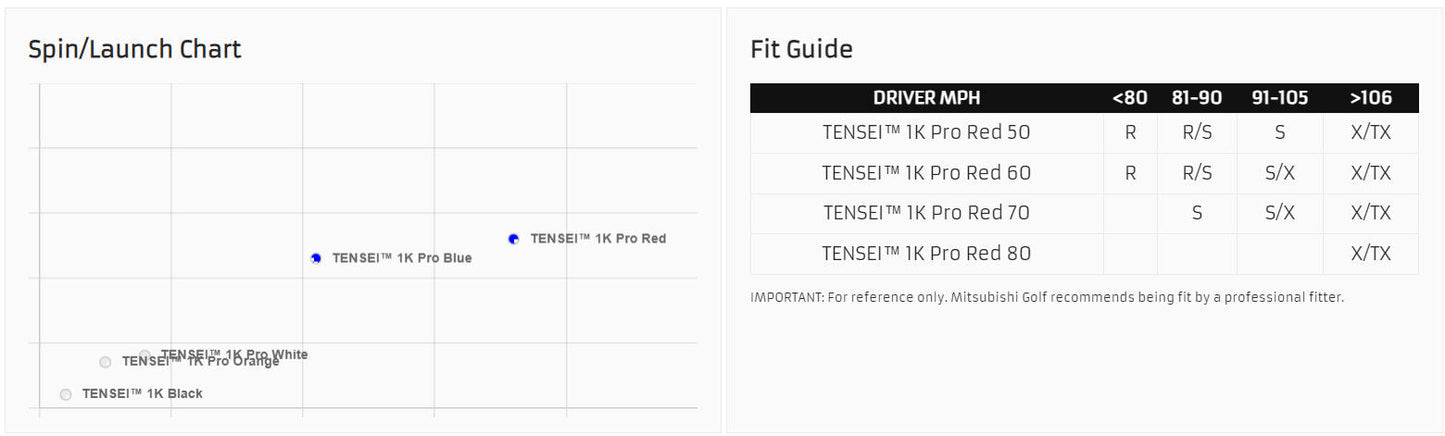
Task: Select the TENSEI 1K Pro Red 60 row label
Action: (x=926, y=173)
